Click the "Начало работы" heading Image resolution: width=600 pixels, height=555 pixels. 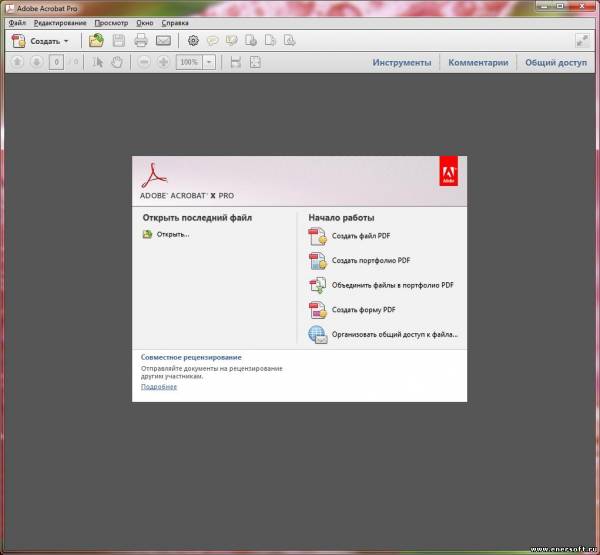click(x=341, y=218)
